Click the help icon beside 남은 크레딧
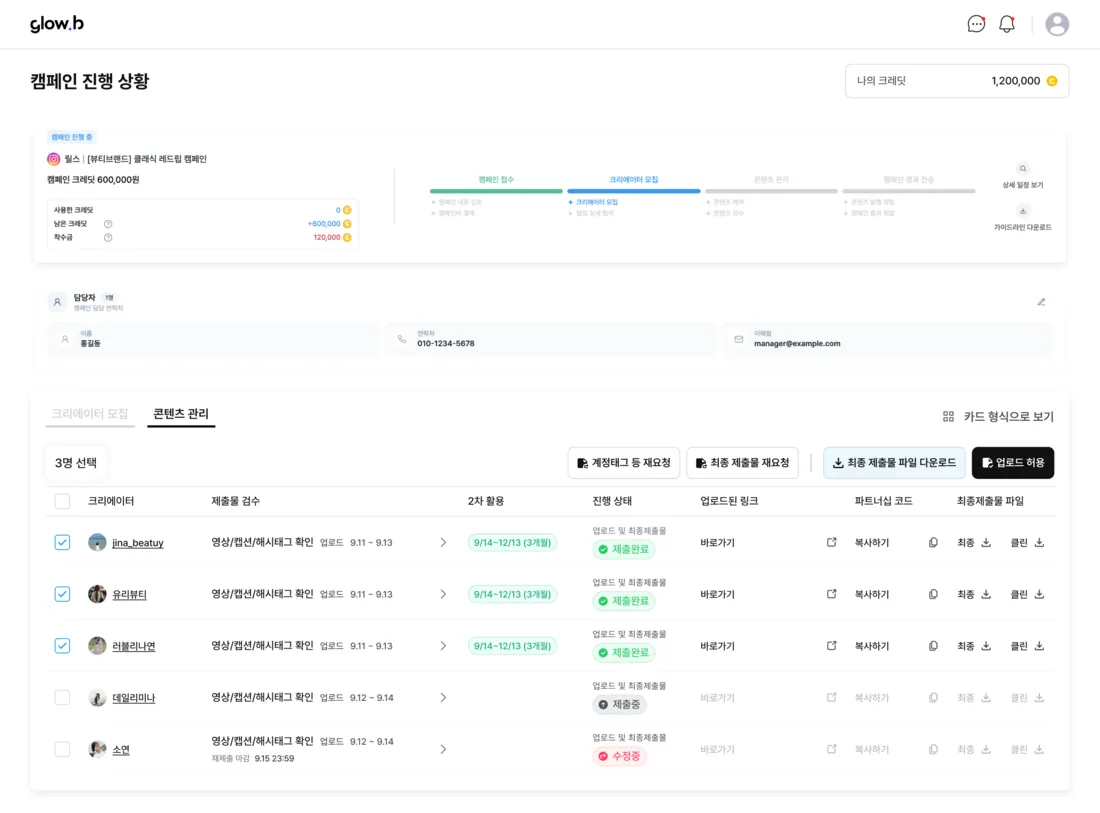The width and height of the screenshot is (1100, 813). (x=108, y=224)
